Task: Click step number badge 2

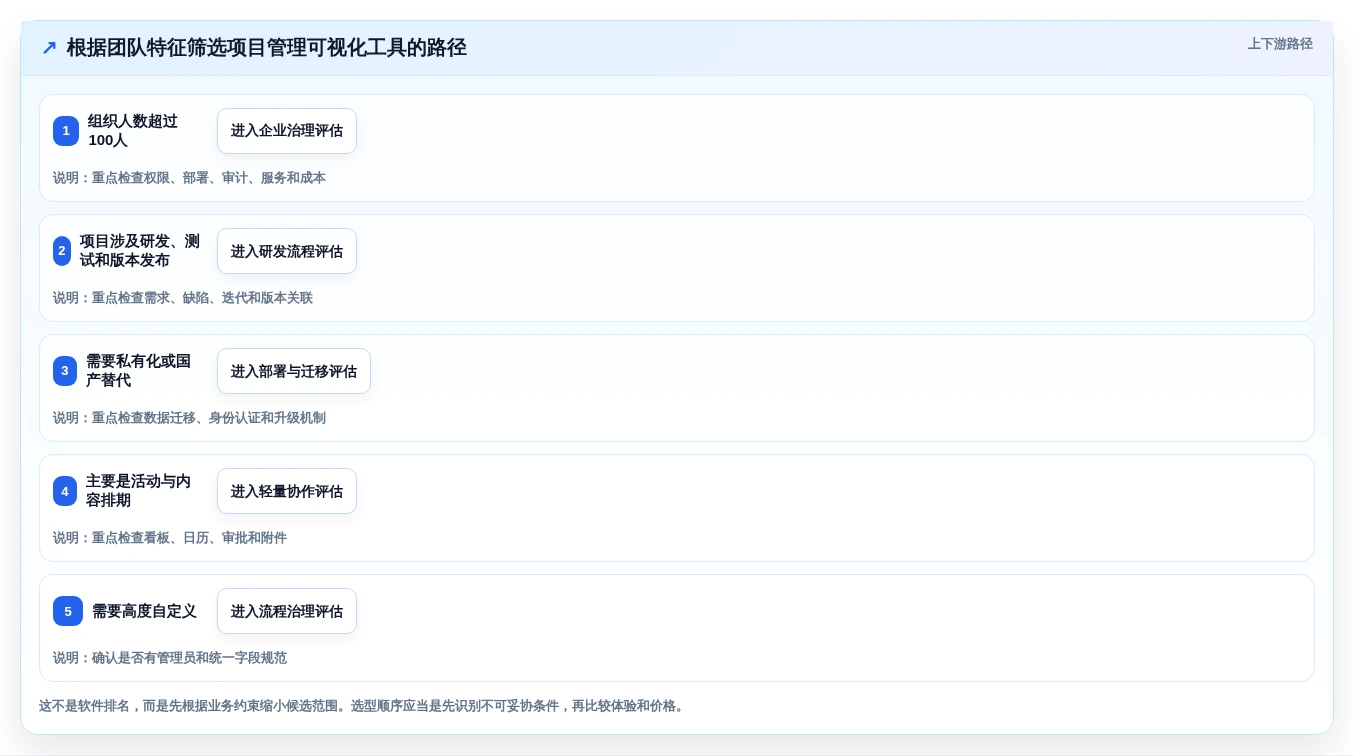Action: pos(62,251)
